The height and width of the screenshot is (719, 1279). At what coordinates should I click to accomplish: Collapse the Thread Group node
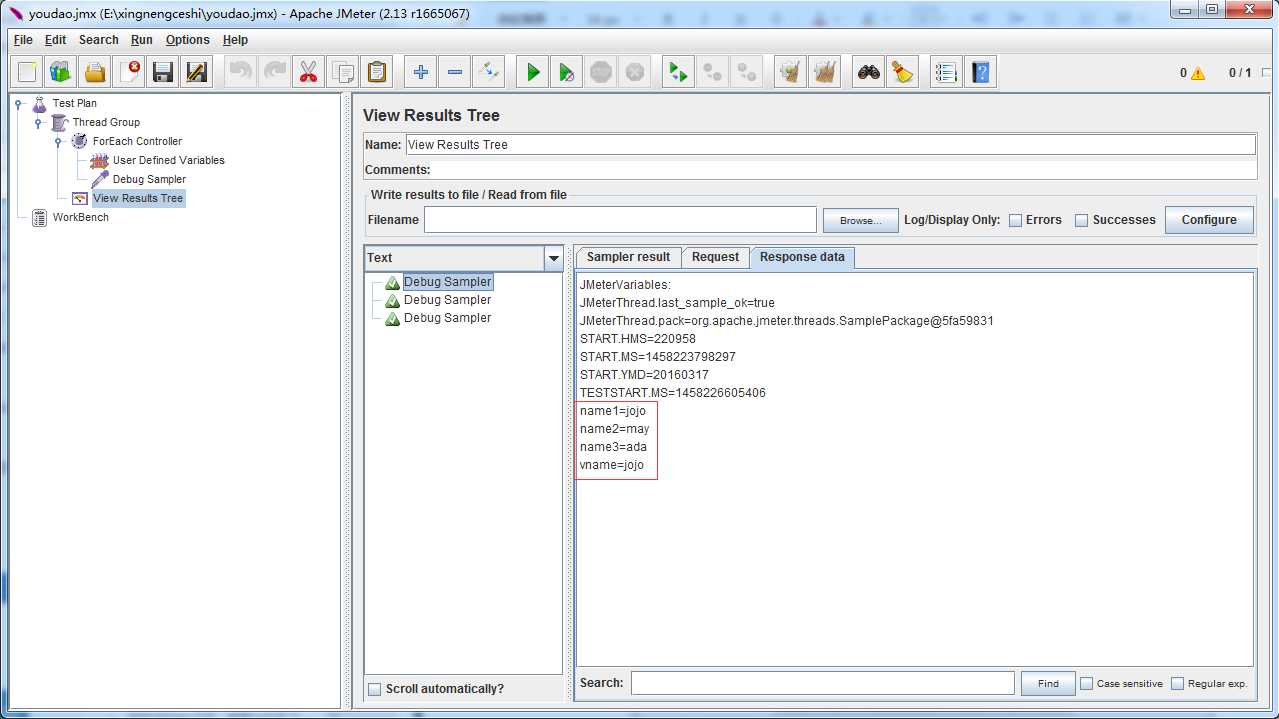pyautogui.click(x=39, y=123)
